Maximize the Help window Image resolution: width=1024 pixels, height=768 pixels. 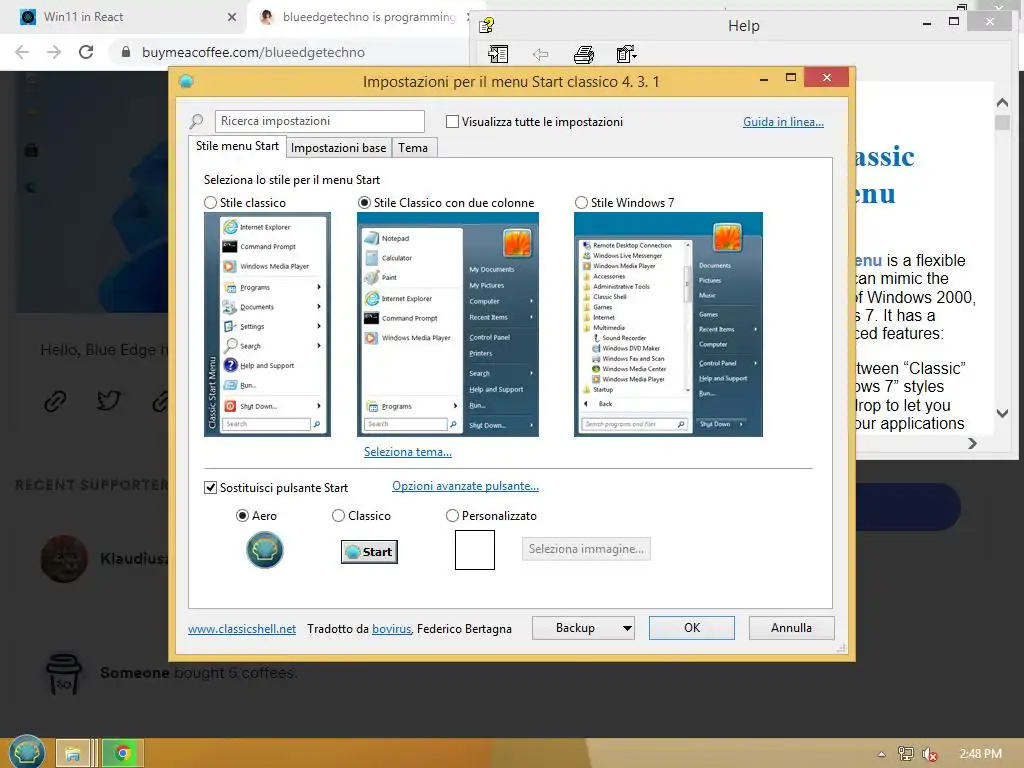pyautogui.click(x=954, y=22)
